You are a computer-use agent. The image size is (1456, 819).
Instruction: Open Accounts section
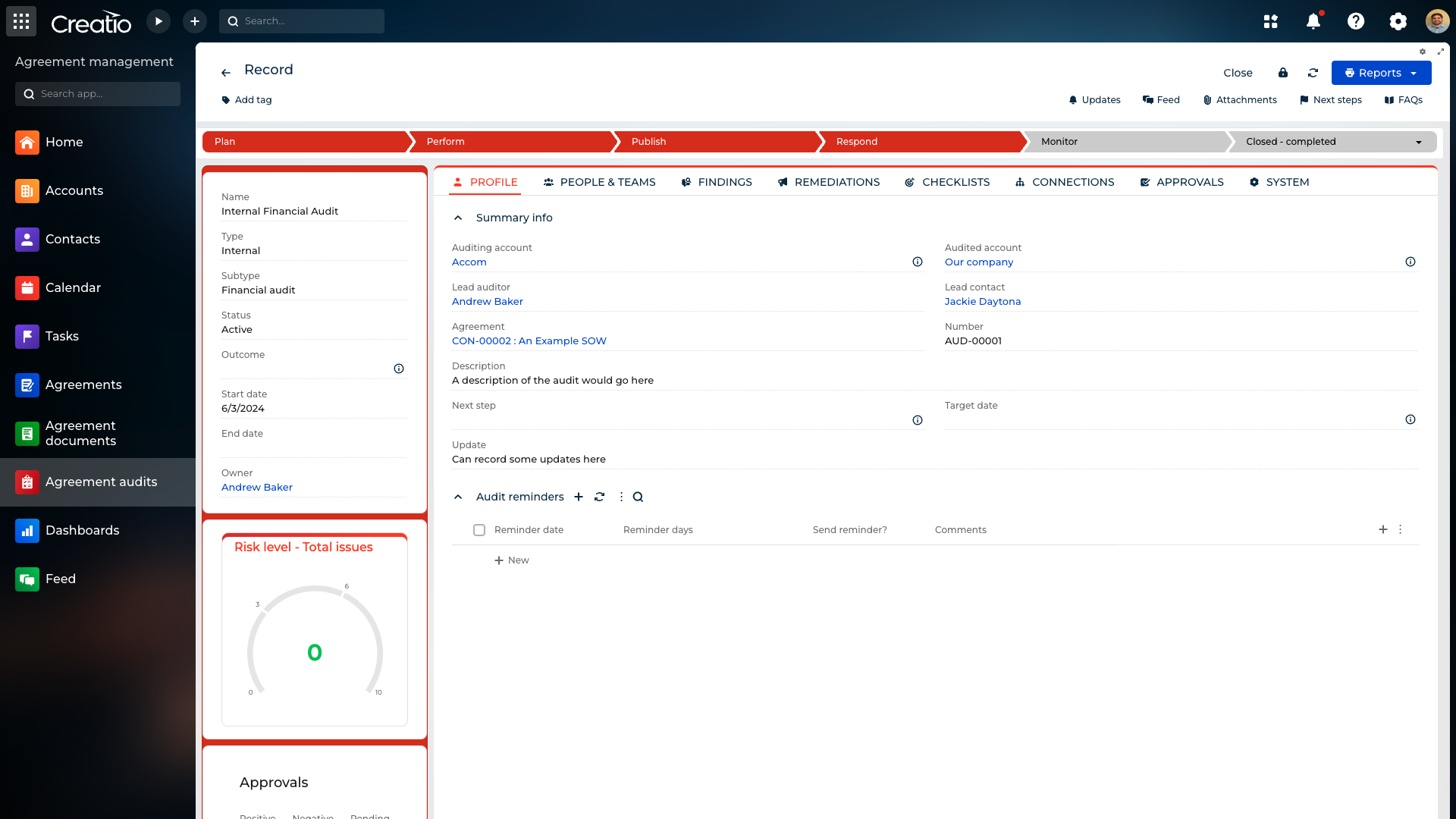[x=98, y=190]
